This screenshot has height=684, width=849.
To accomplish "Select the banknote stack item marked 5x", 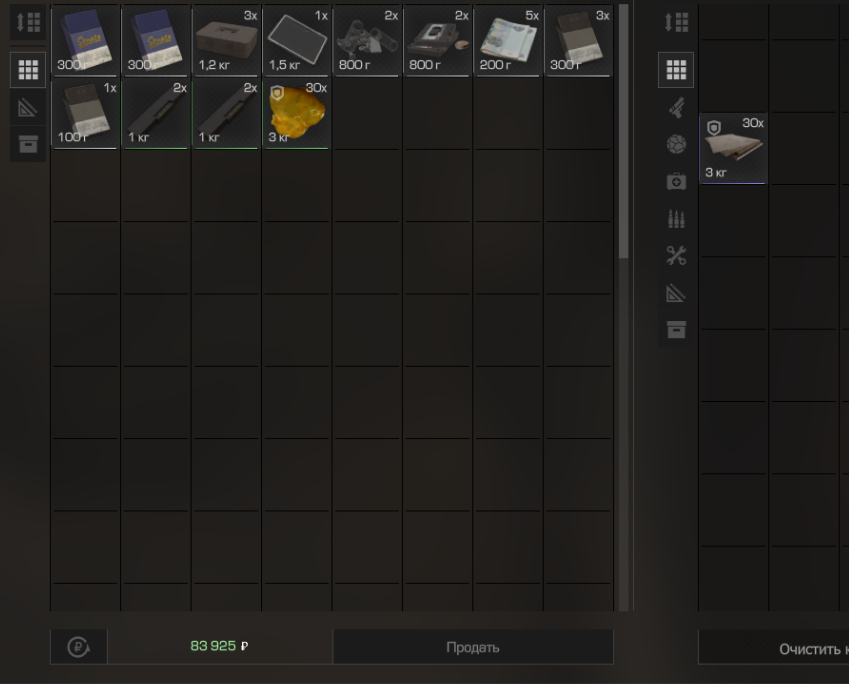I will 507,41.
